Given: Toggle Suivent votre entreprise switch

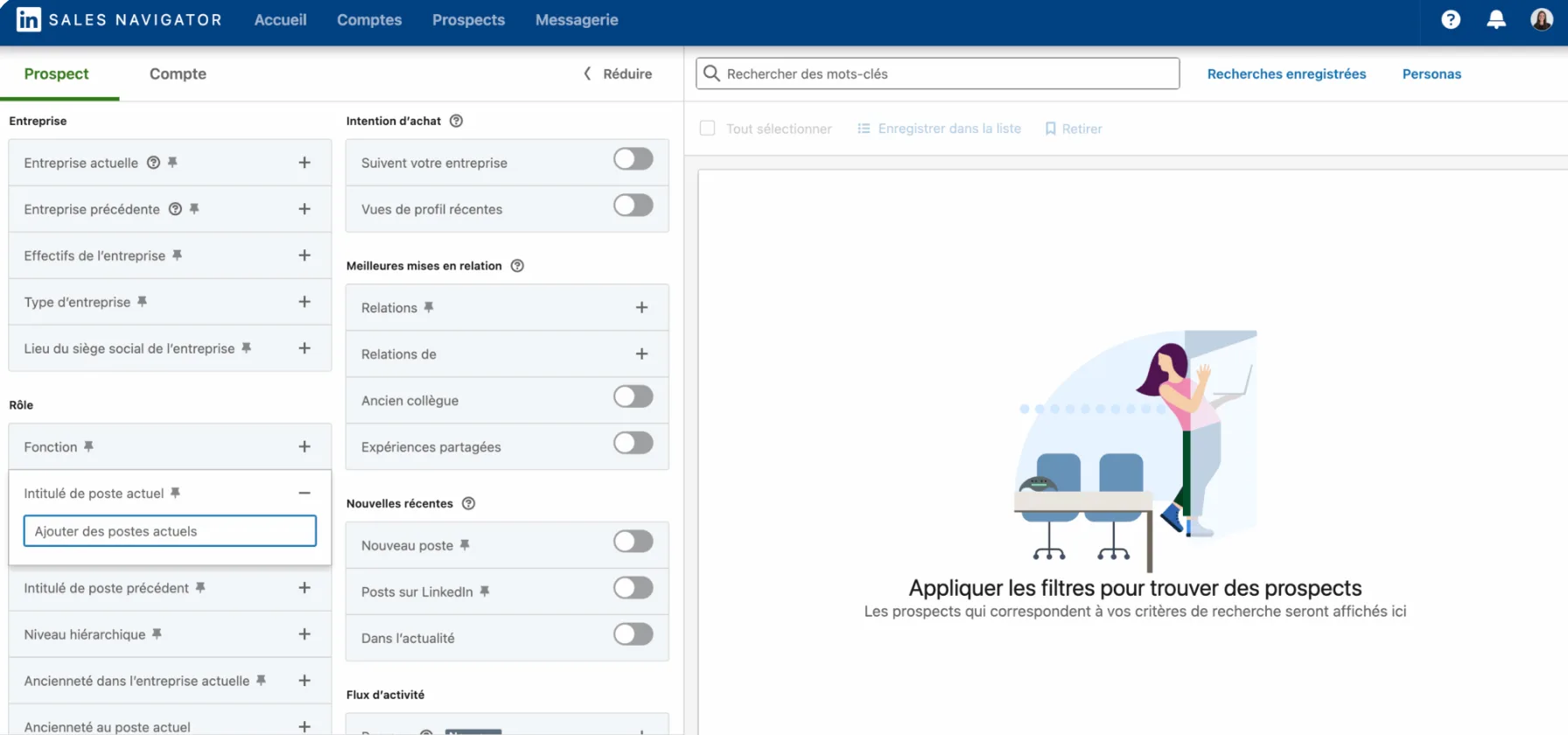Looking at the screenshot, I should tap(633, 159).
